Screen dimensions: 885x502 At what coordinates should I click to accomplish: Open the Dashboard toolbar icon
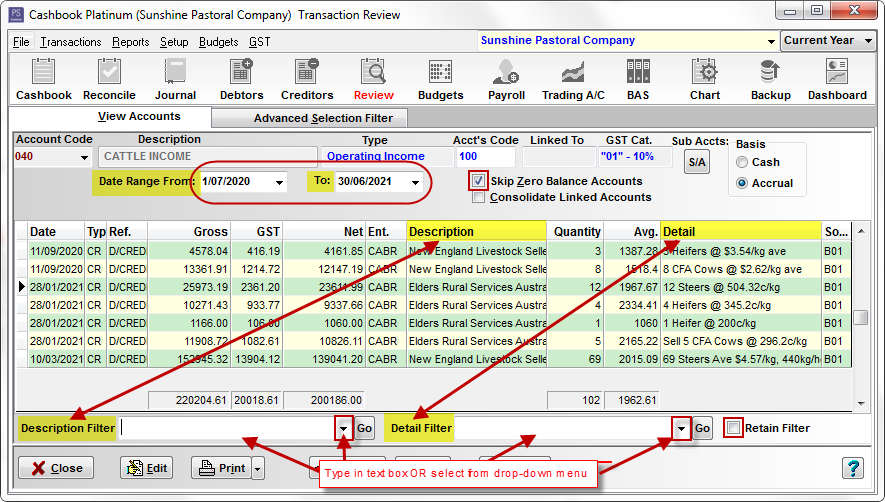click(837, 80)
